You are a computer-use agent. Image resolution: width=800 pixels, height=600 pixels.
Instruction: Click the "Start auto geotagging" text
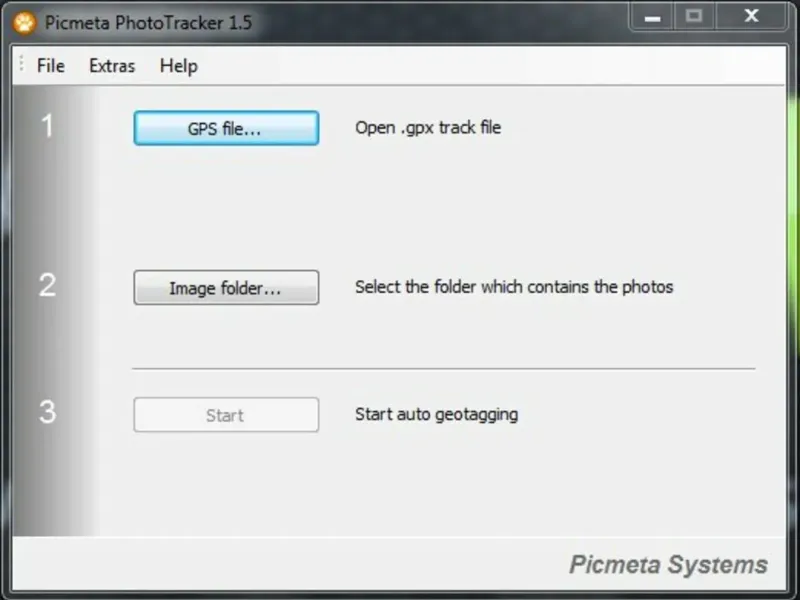[x=436, y=414]
